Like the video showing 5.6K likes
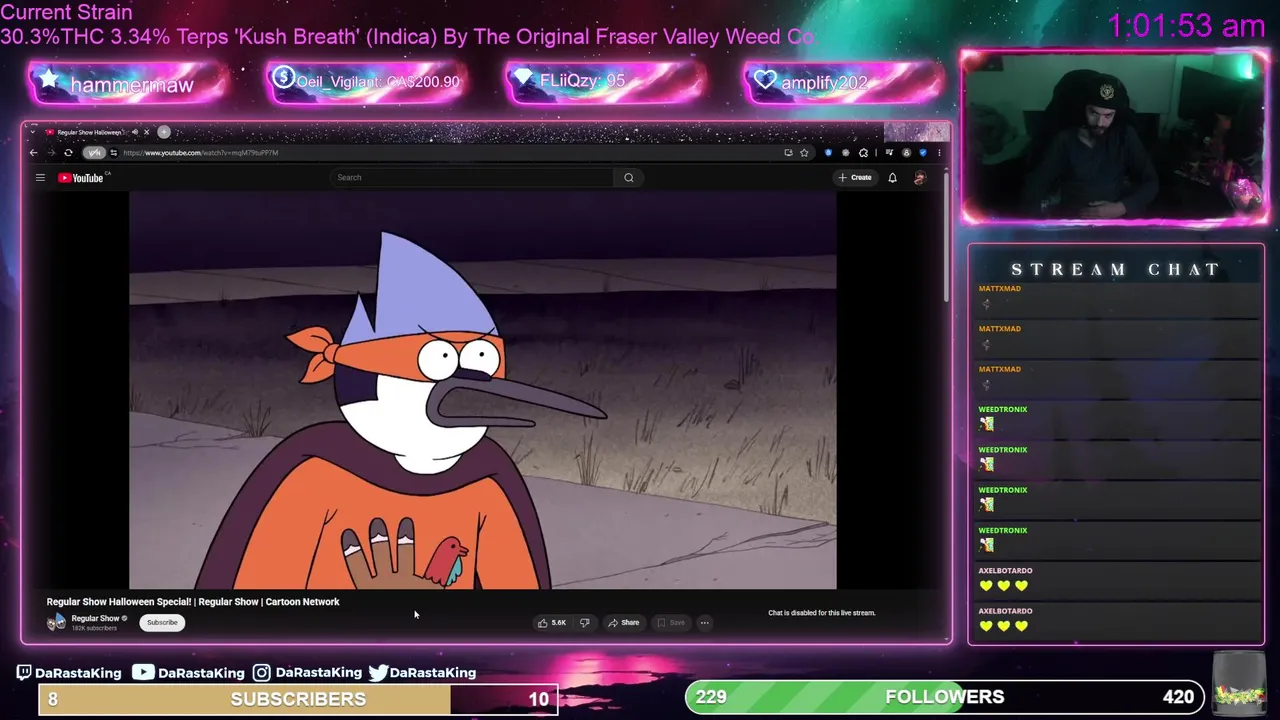 click(552, 622)
